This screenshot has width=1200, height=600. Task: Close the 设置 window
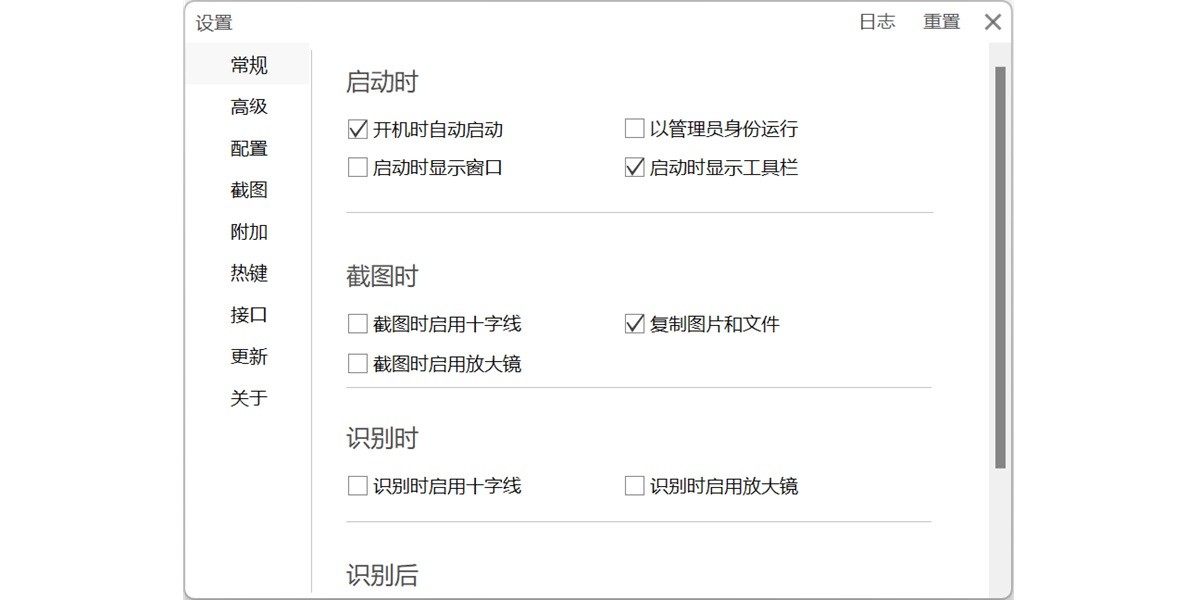tap(992, 22)
